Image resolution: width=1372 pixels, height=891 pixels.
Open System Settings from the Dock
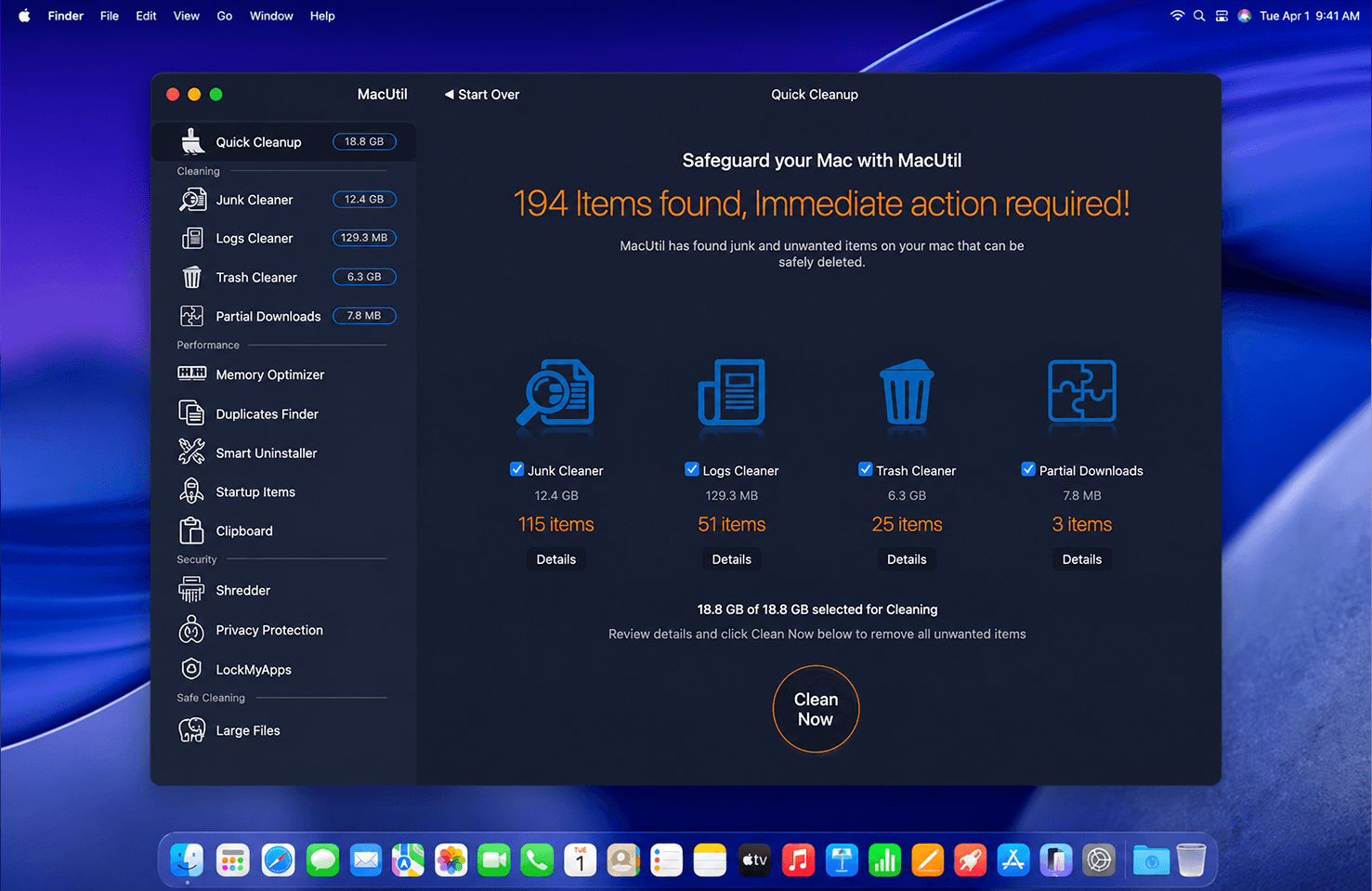tap(1099, 860)
